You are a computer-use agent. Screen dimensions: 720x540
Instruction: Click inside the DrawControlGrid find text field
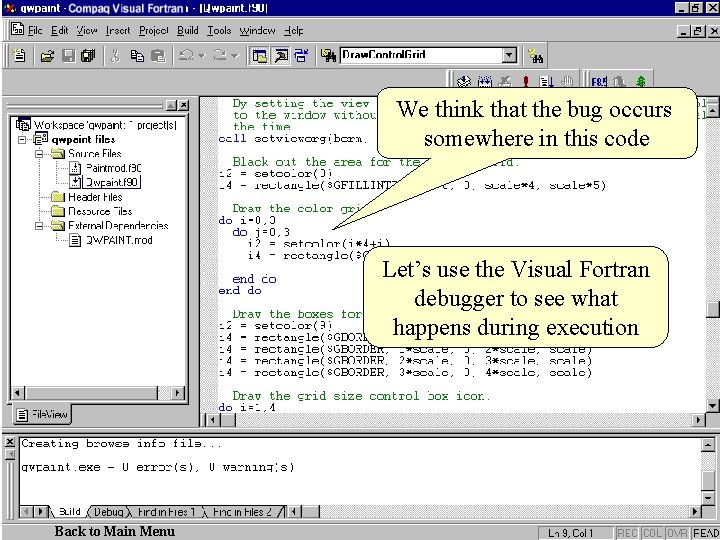coord(420,56)
